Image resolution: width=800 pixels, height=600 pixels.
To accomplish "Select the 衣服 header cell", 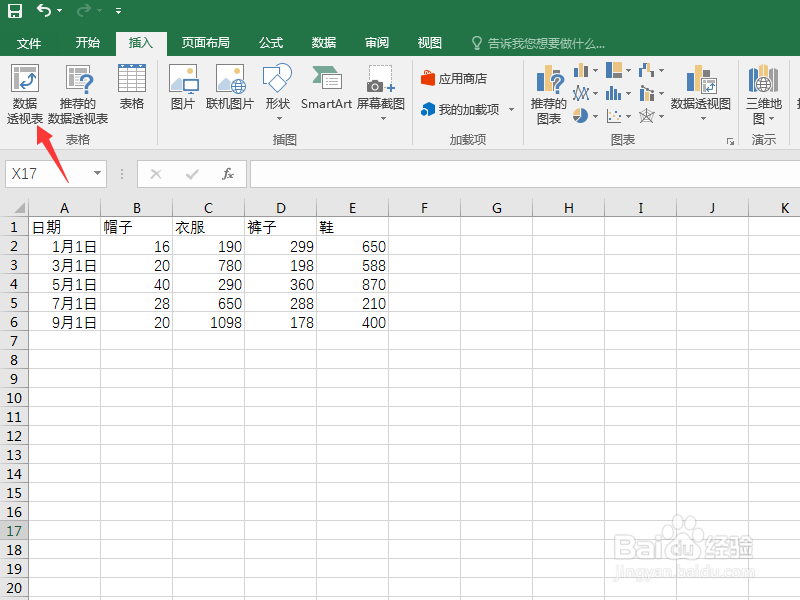I will [x=208, y=227].
